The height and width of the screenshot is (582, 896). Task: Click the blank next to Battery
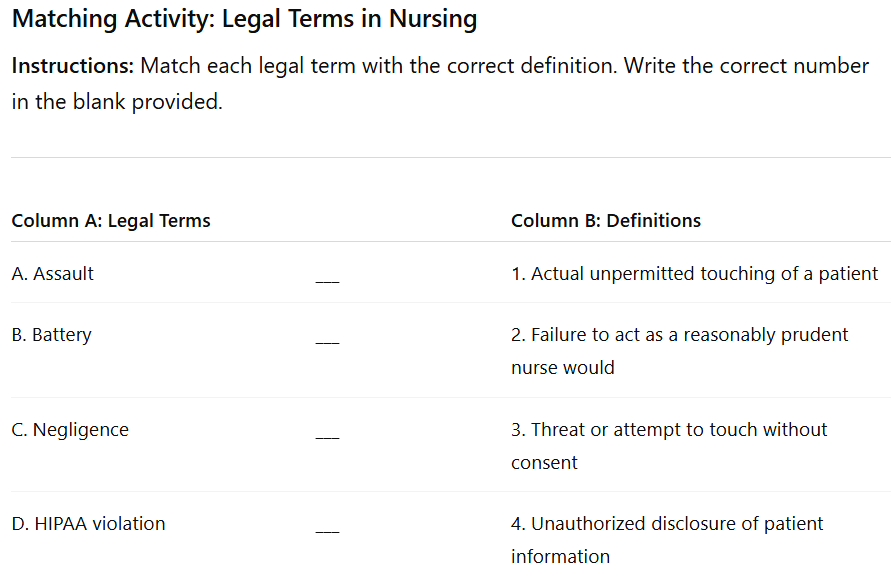coord(327,342)
